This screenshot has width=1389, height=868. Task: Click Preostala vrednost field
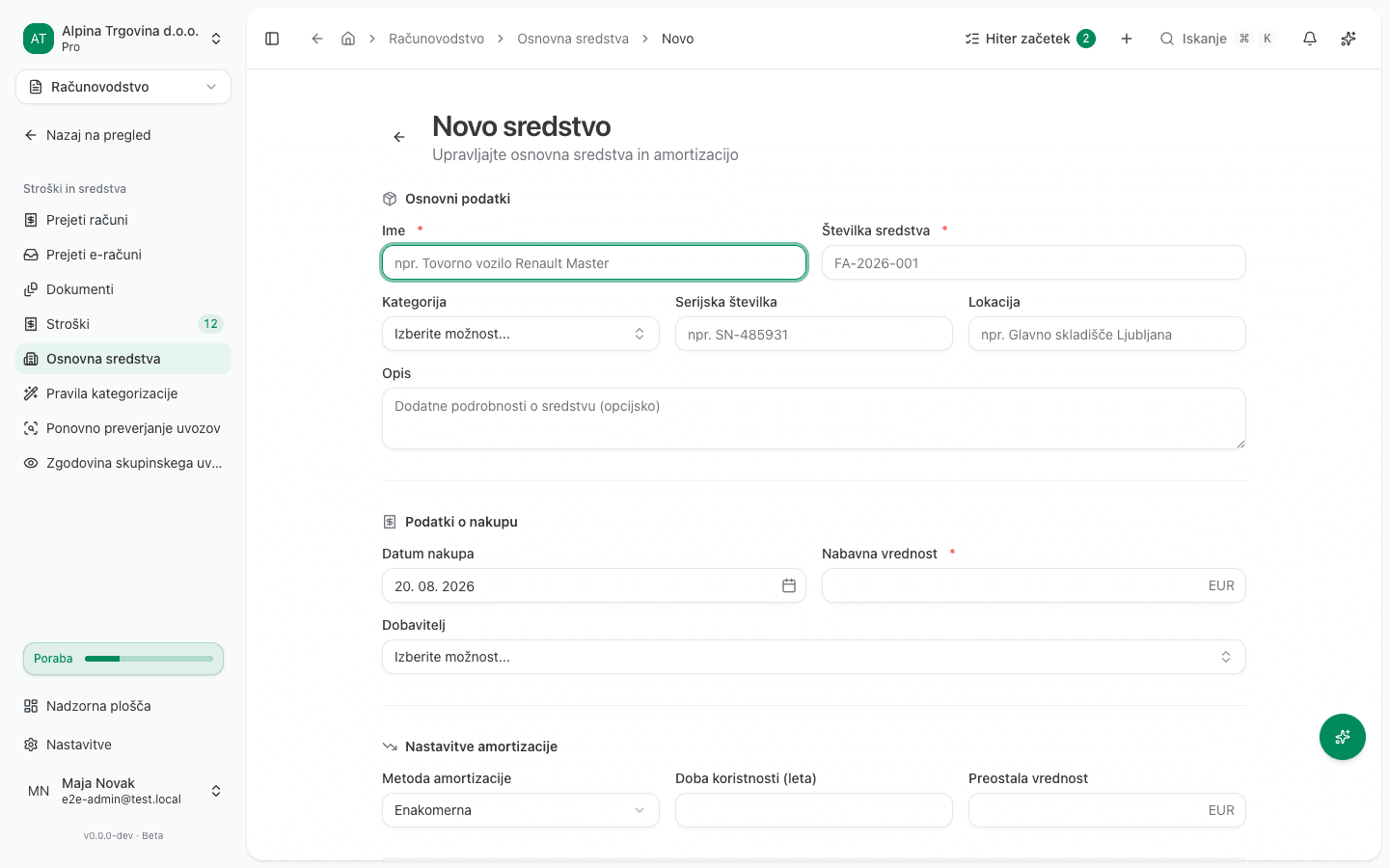pos(1107,810)
